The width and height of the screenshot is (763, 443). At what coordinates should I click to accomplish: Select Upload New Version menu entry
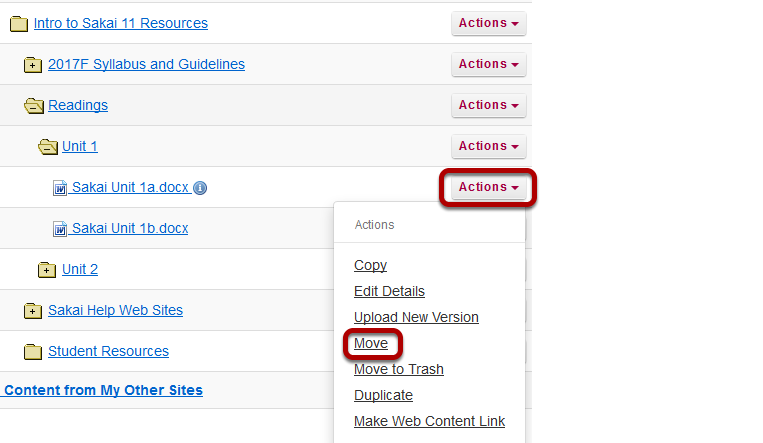click(x=416, y=317)
